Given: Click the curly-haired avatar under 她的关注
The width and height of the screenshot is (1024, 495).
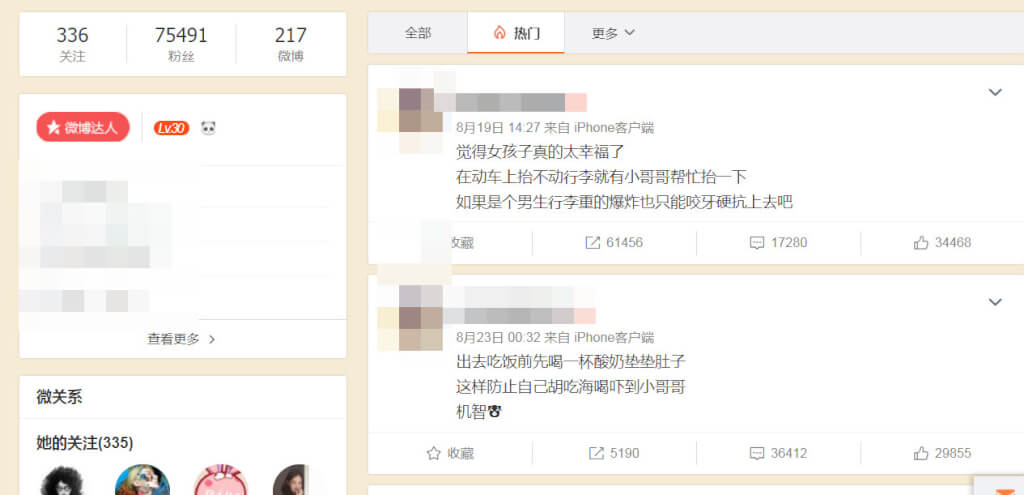Looking at the screenshot, I should 63,480.
